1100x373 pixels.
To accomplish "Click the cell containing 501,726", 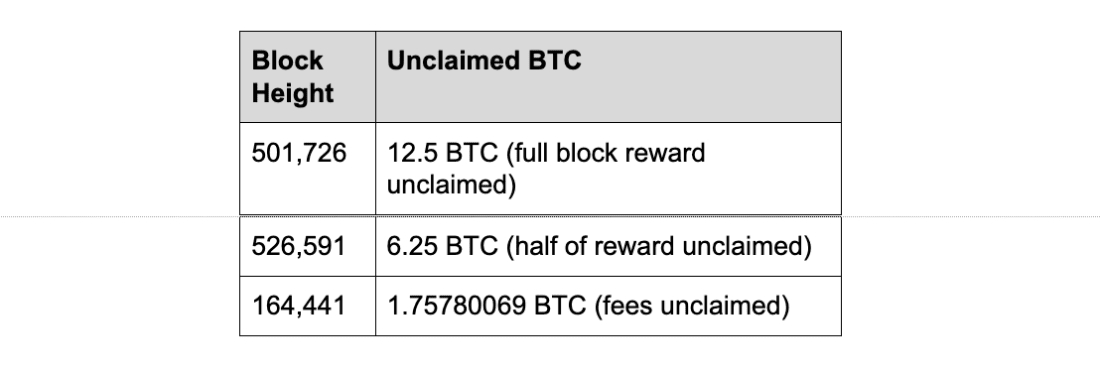I will (x=307, y=168).
